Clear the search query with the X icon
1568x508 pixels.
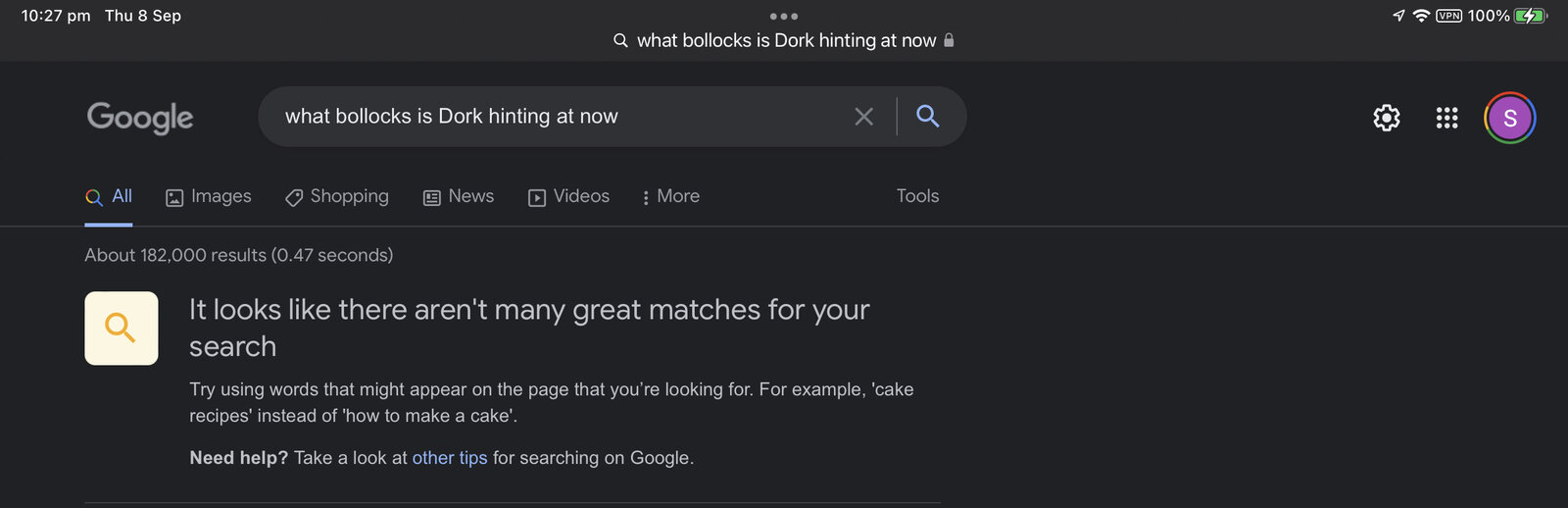click(x=863, y=117)
